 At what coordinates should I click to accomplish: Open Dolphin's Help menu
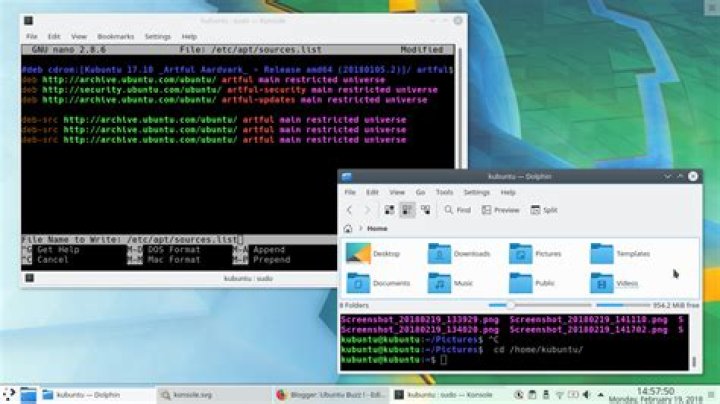pyautogui.click(x=508, y=192)
